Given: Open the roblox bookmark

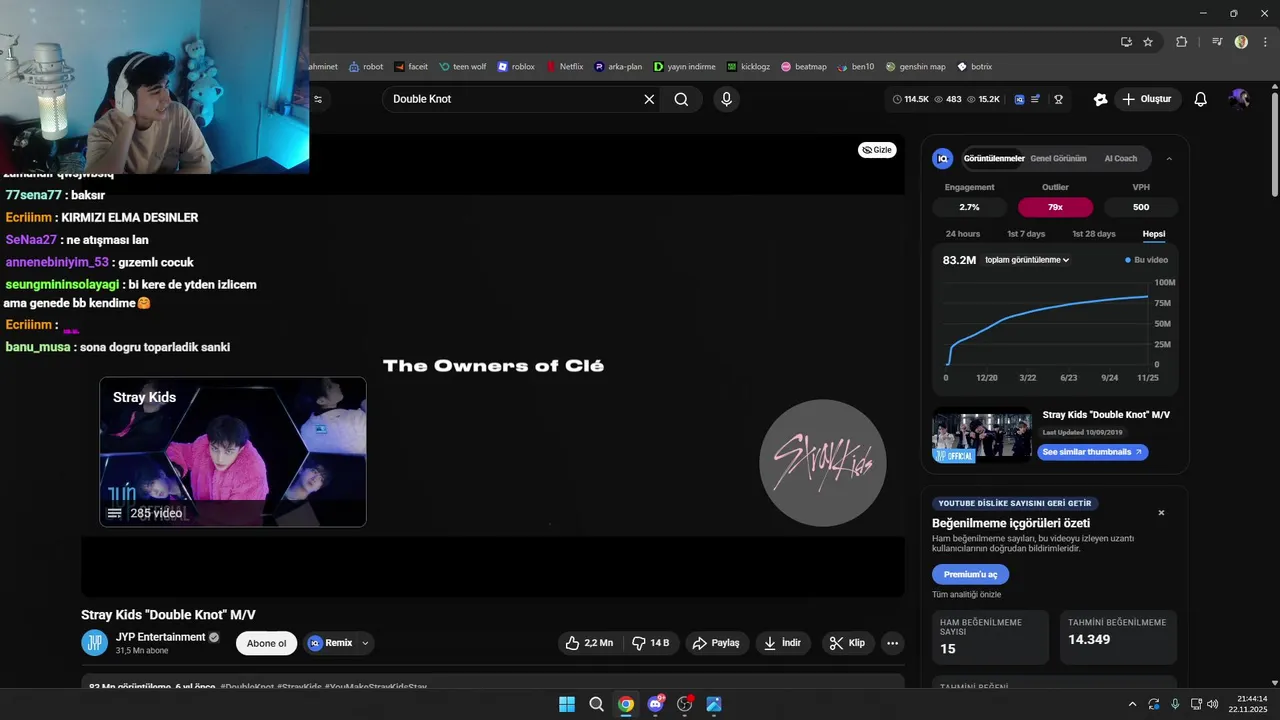Looking at the screenshot, I should click(516, 67).
